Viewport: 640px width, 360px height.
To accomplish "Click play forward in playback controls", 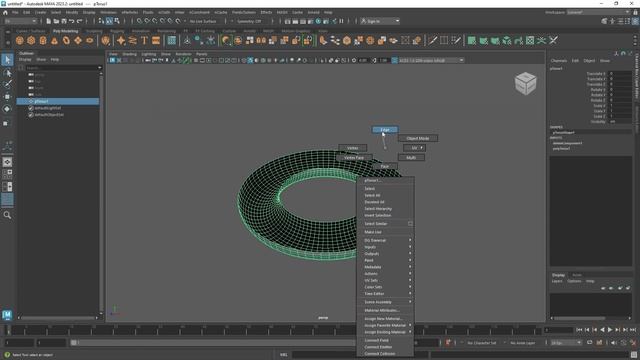I will pos(610,330).
